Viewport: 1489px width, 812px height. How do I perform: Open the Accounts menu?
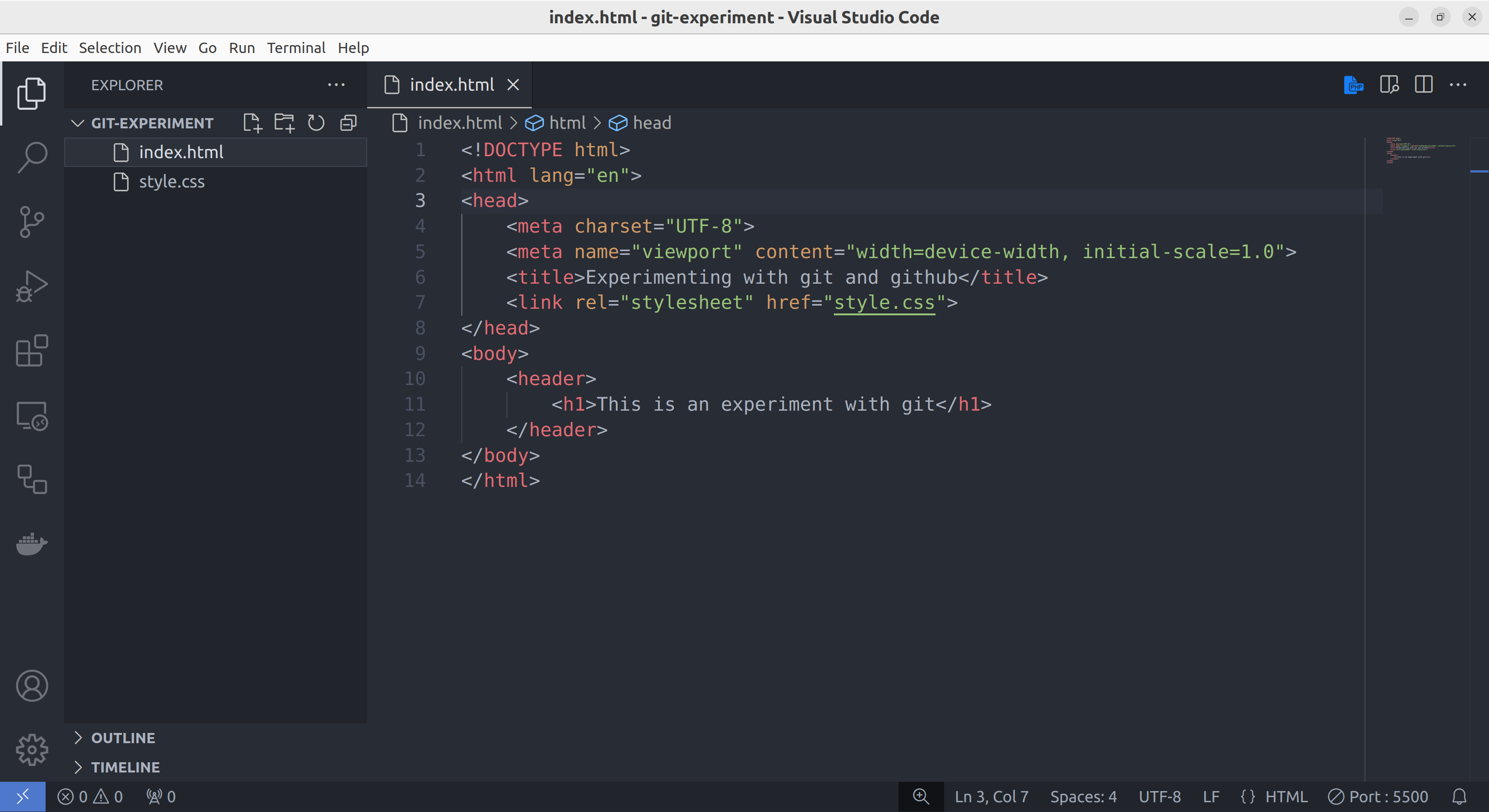(x=32, y=686)
